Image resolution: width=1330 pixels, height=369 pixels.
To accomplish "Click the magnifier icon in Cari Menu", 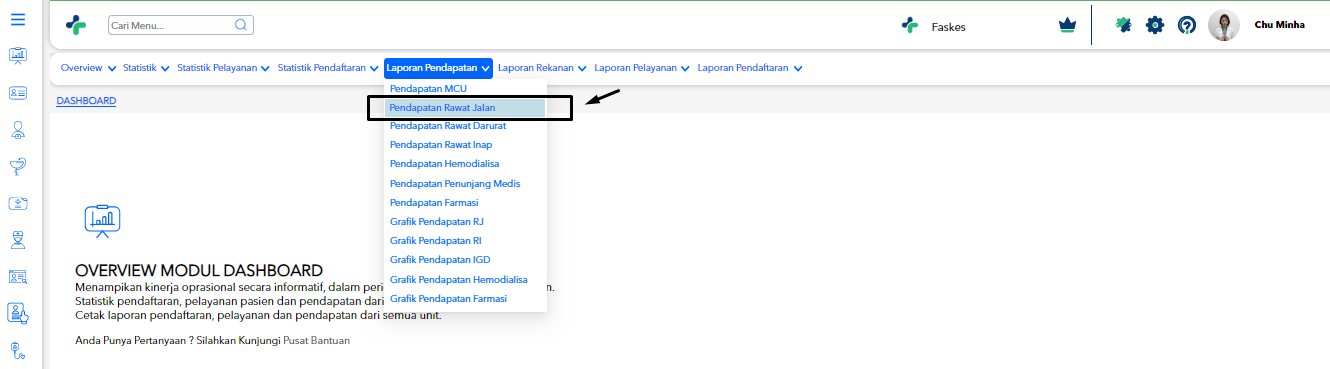I will pyautogui.click(x=241, y=25).
